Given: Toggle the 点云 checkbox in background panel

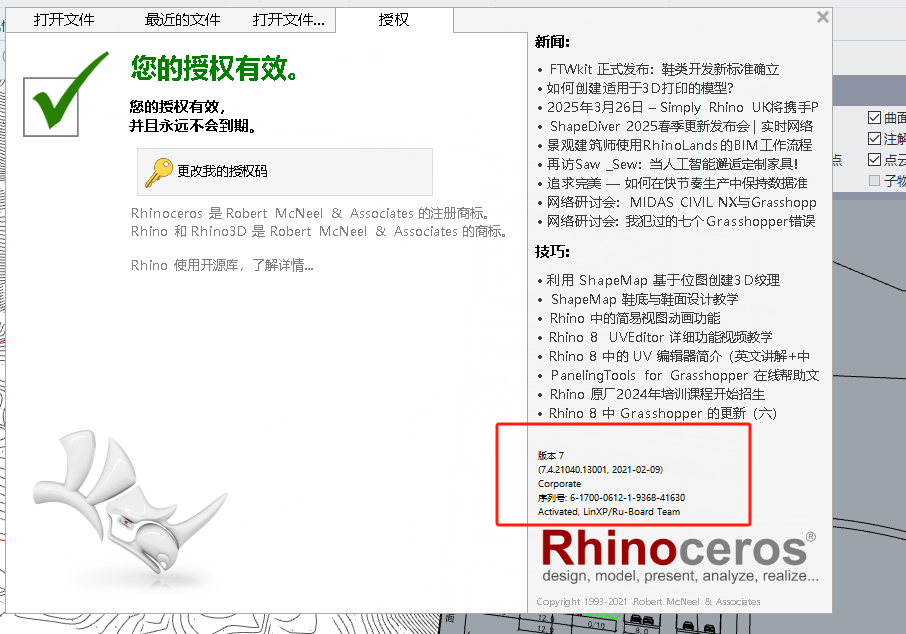Looking at the screenshot, I should pos(874,160).
